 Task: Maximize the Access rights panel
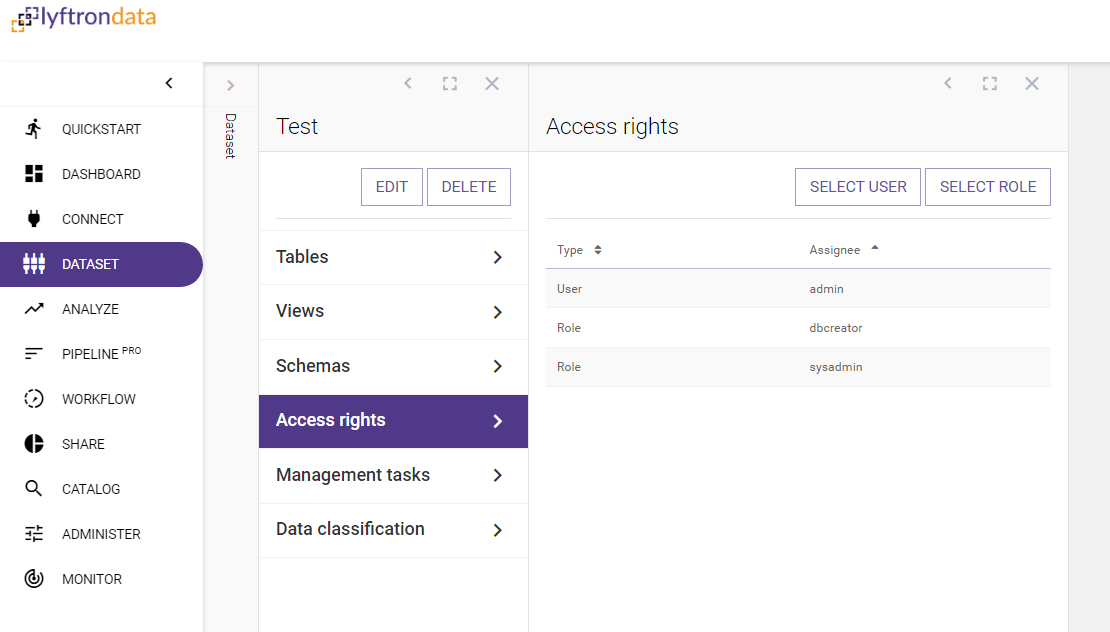(990, 84)
